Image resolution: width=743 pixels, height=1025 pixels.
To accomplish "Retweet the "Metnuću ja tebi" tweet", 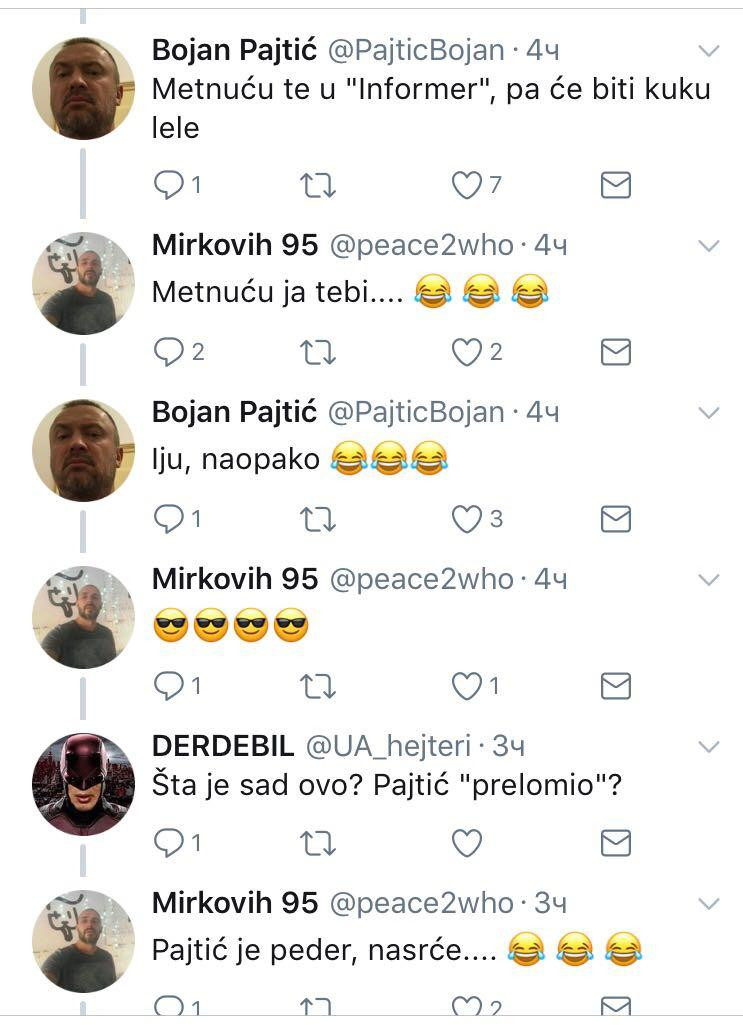I will [318, 352].
